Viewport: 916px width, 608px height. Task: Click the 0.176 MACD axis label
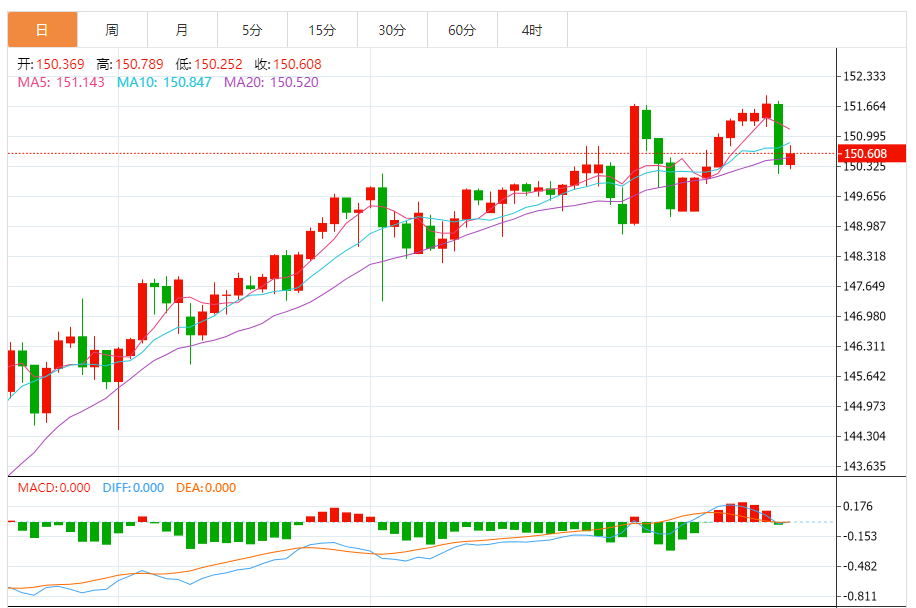point(858,506)
